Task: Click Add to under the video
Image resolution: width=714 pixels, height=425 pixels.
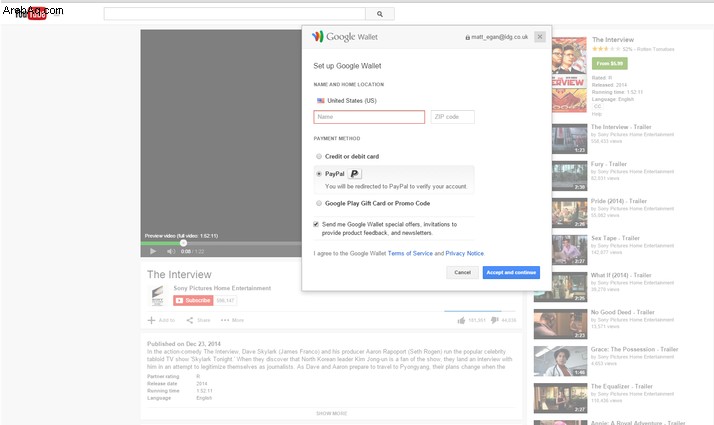Action: (x=161, y=320)
